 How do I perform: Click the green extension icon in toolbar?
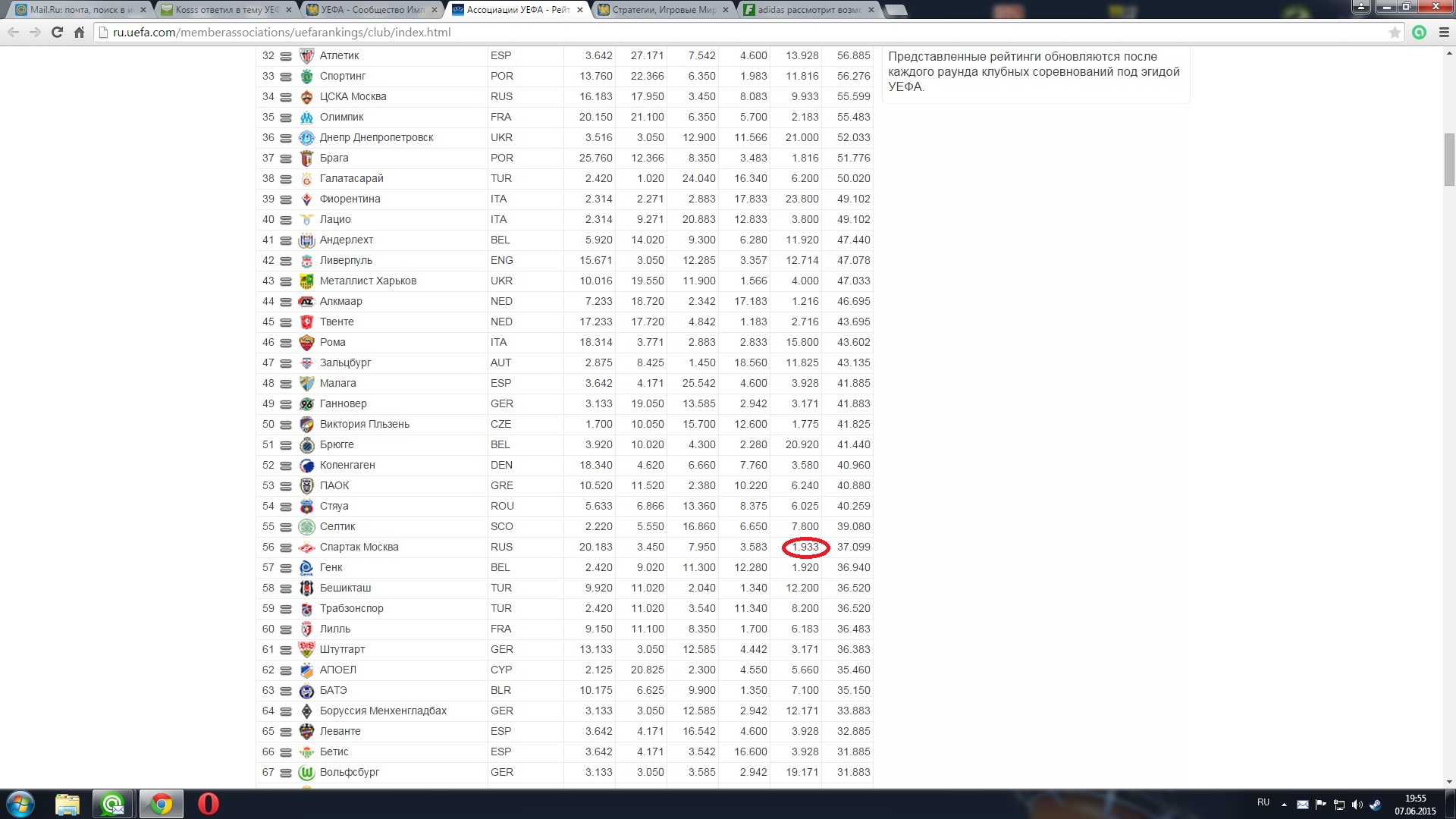click(1420, 33)
